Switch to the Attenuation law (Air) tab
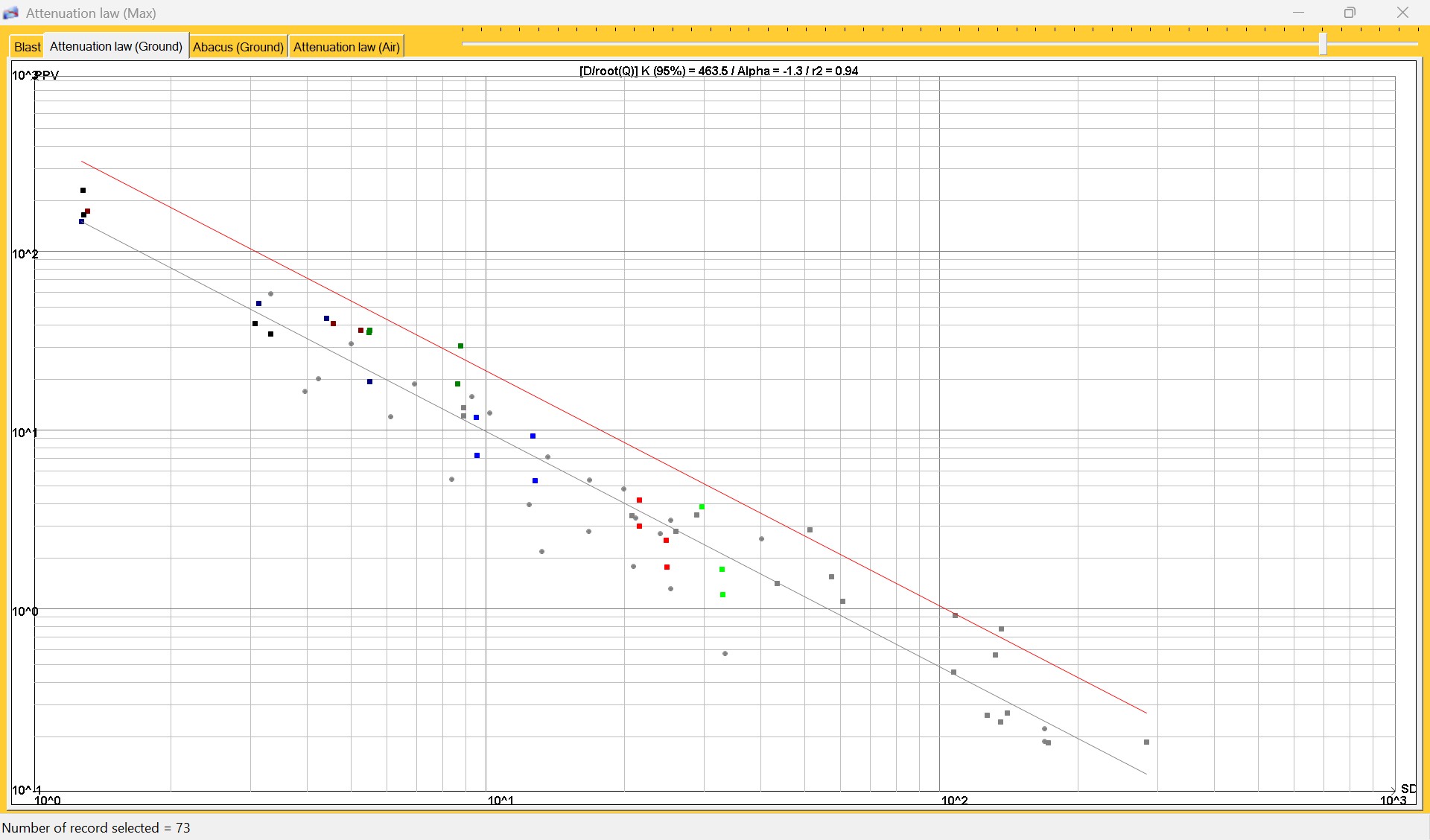 [346, 46]
